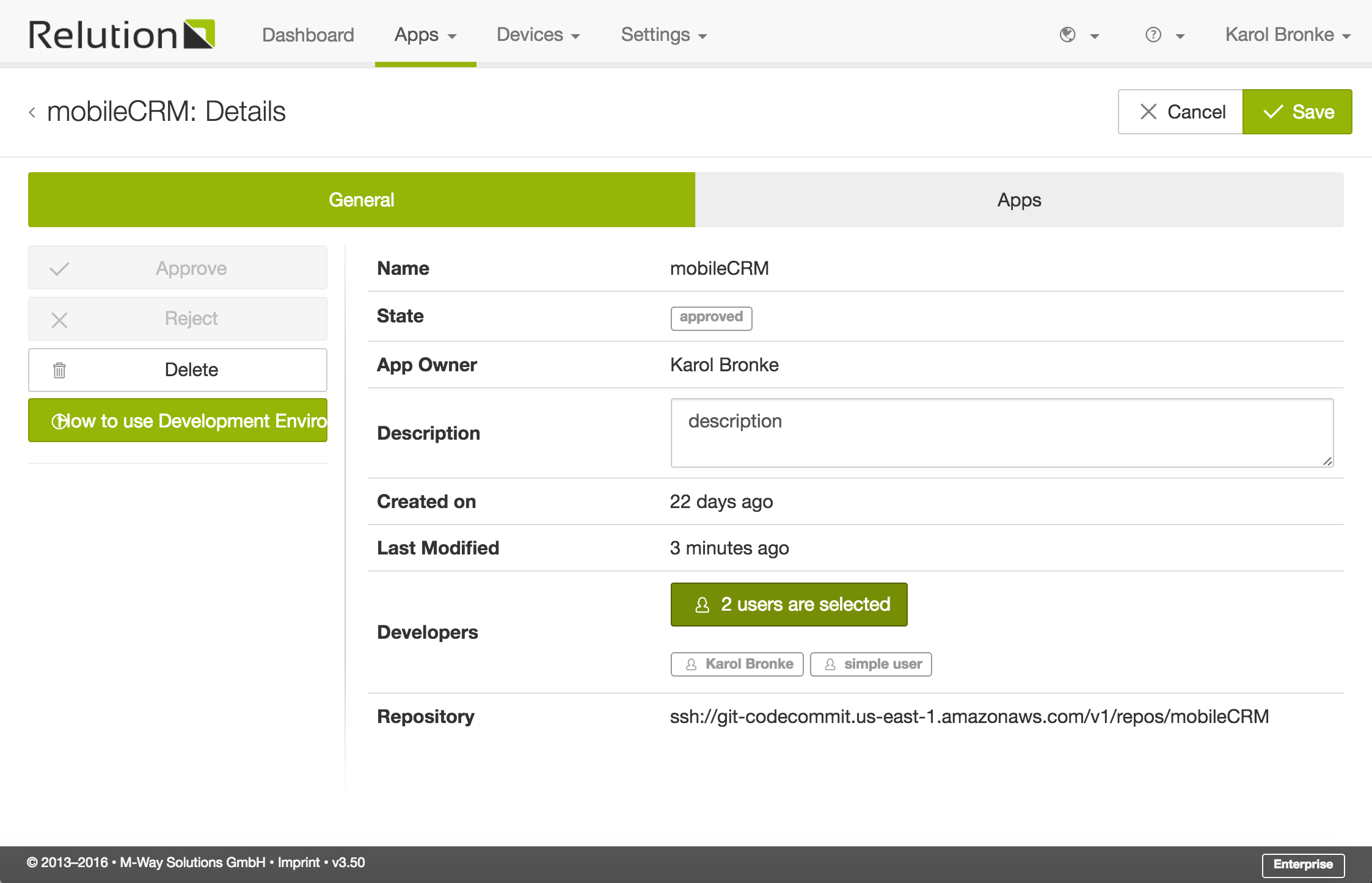Go to the Dashboard page
Image resolution: width=1372 pixels, height=883 pixels.
click(308, 35)
